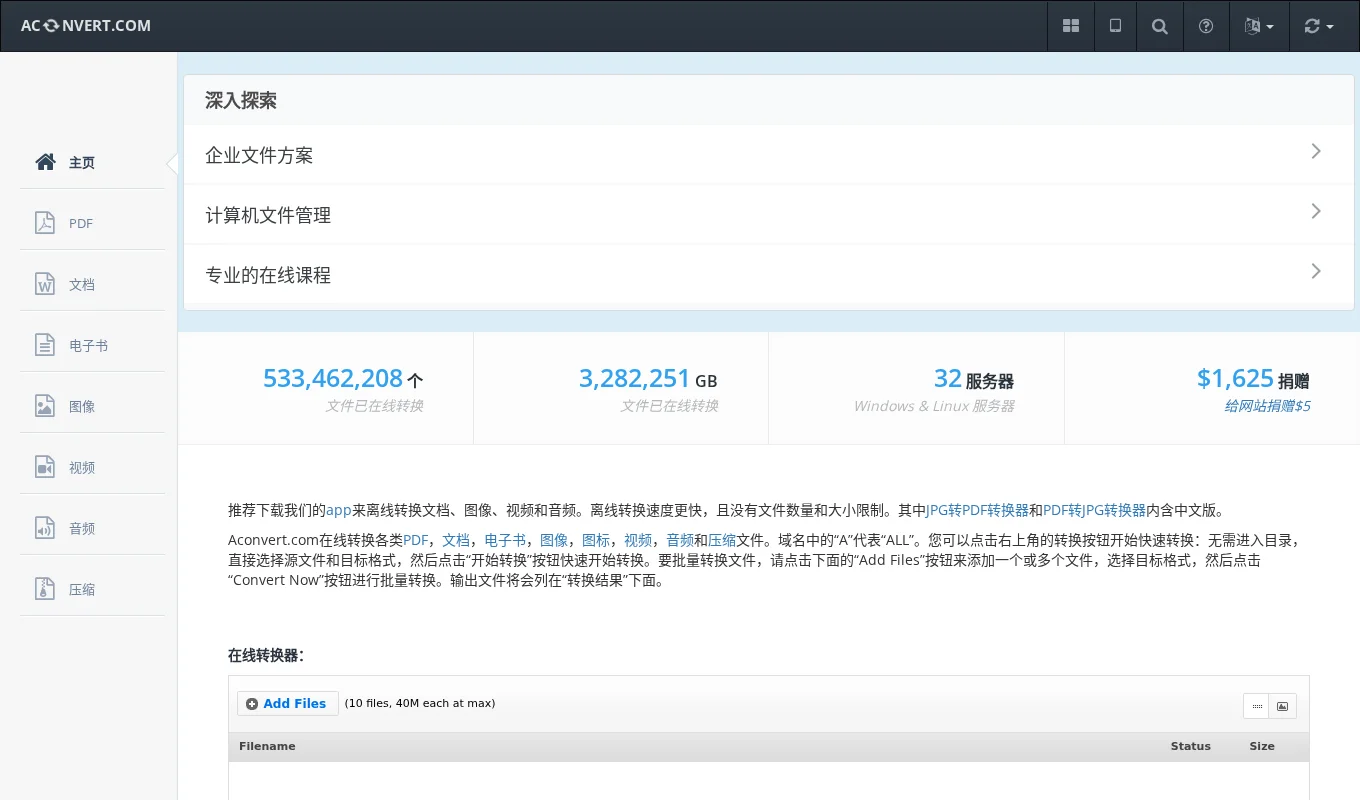
Task: Click the mobile device icon in header
Action: click(1115, 26)
